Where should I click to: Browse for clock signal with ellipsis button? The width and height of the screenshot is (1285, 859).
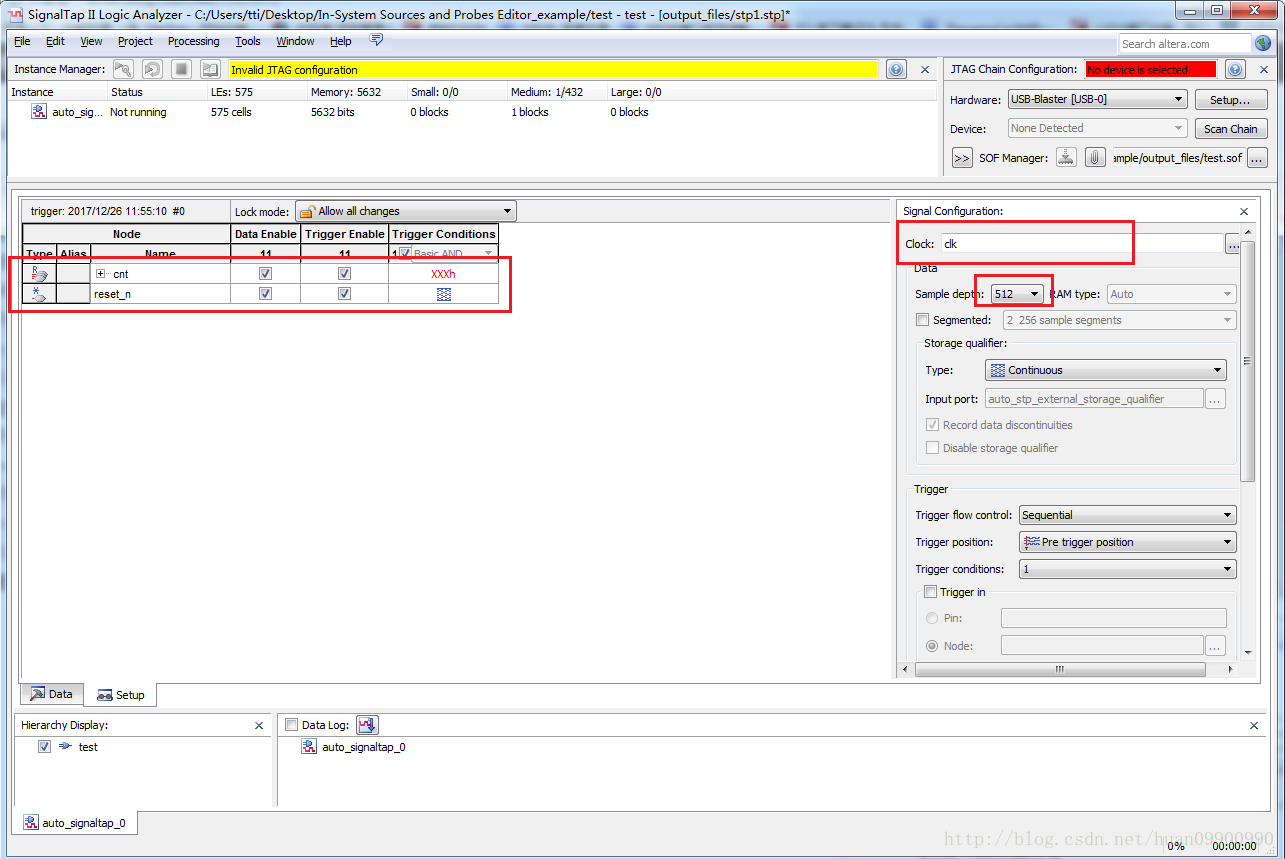(1233, 244)
